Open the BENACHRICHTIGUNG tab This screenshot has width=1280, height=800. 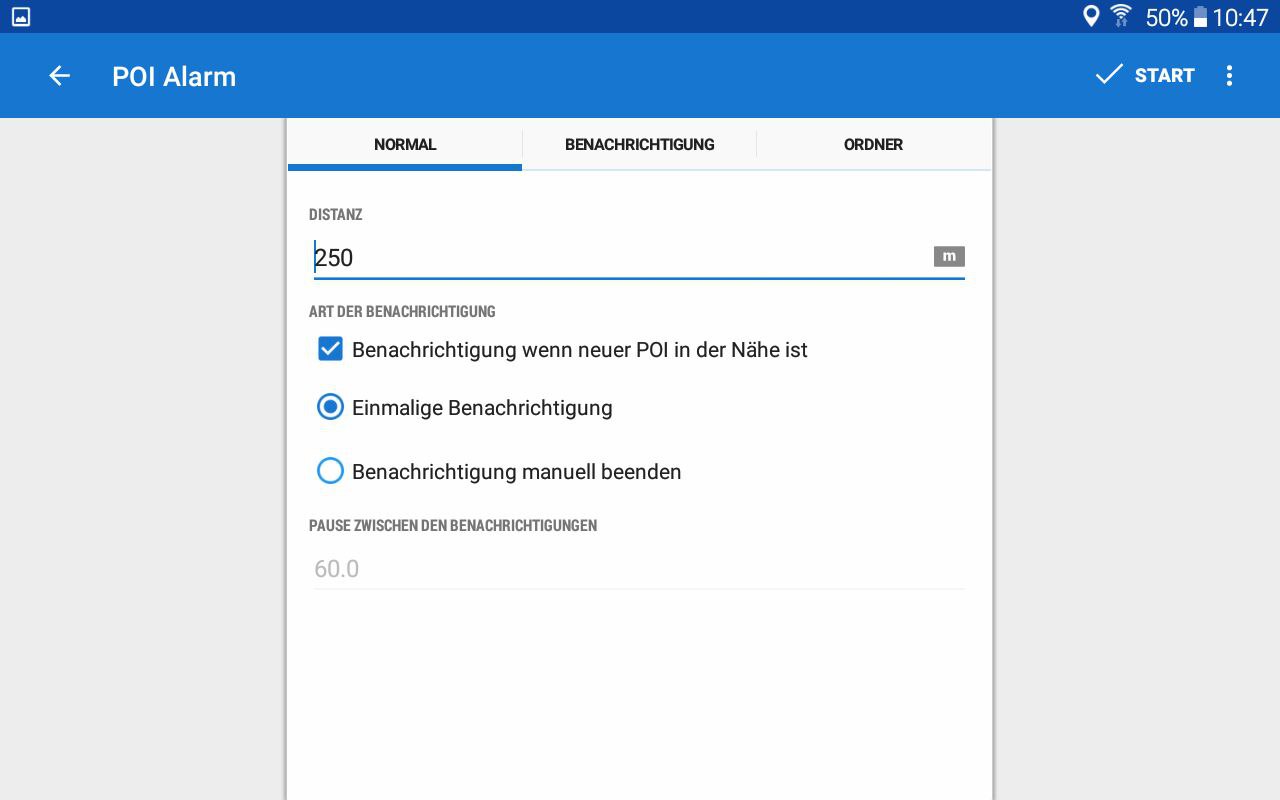pos(639,145)
